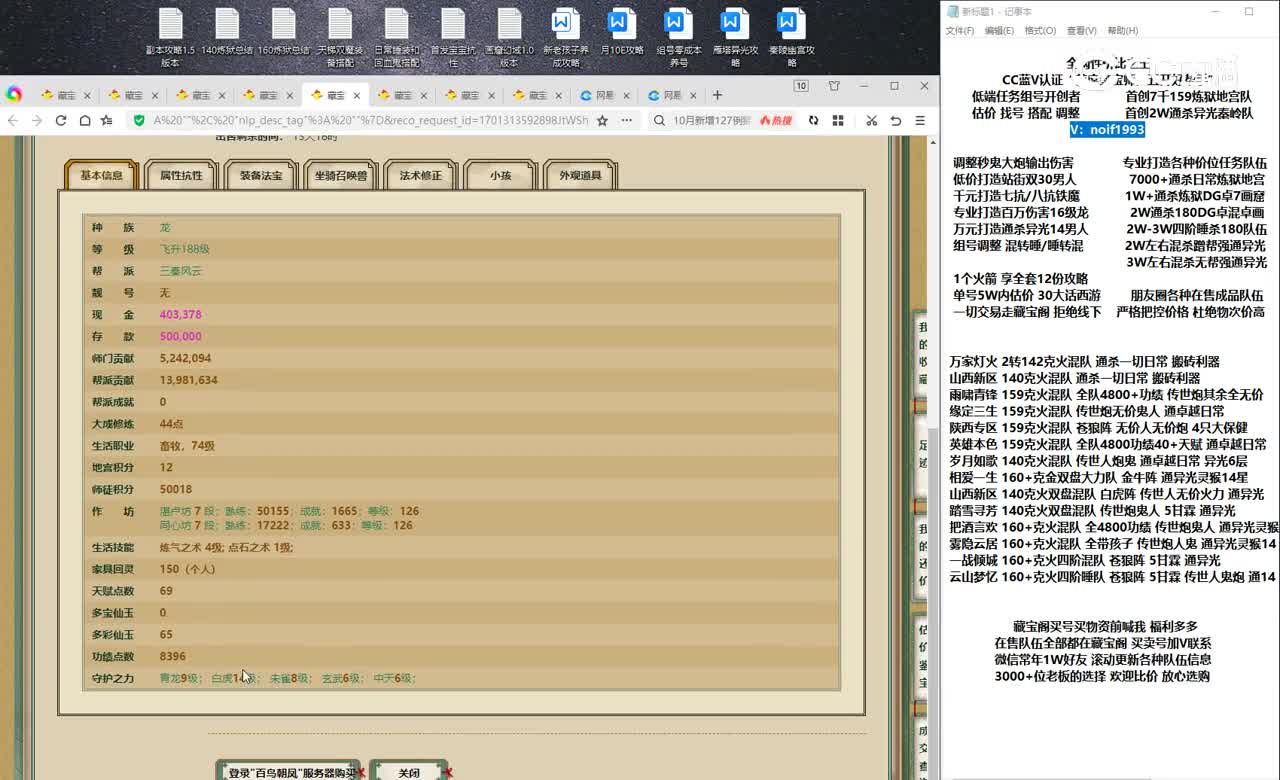Open document 雁塔异光攻略 on desktop

tap(735, 38)
